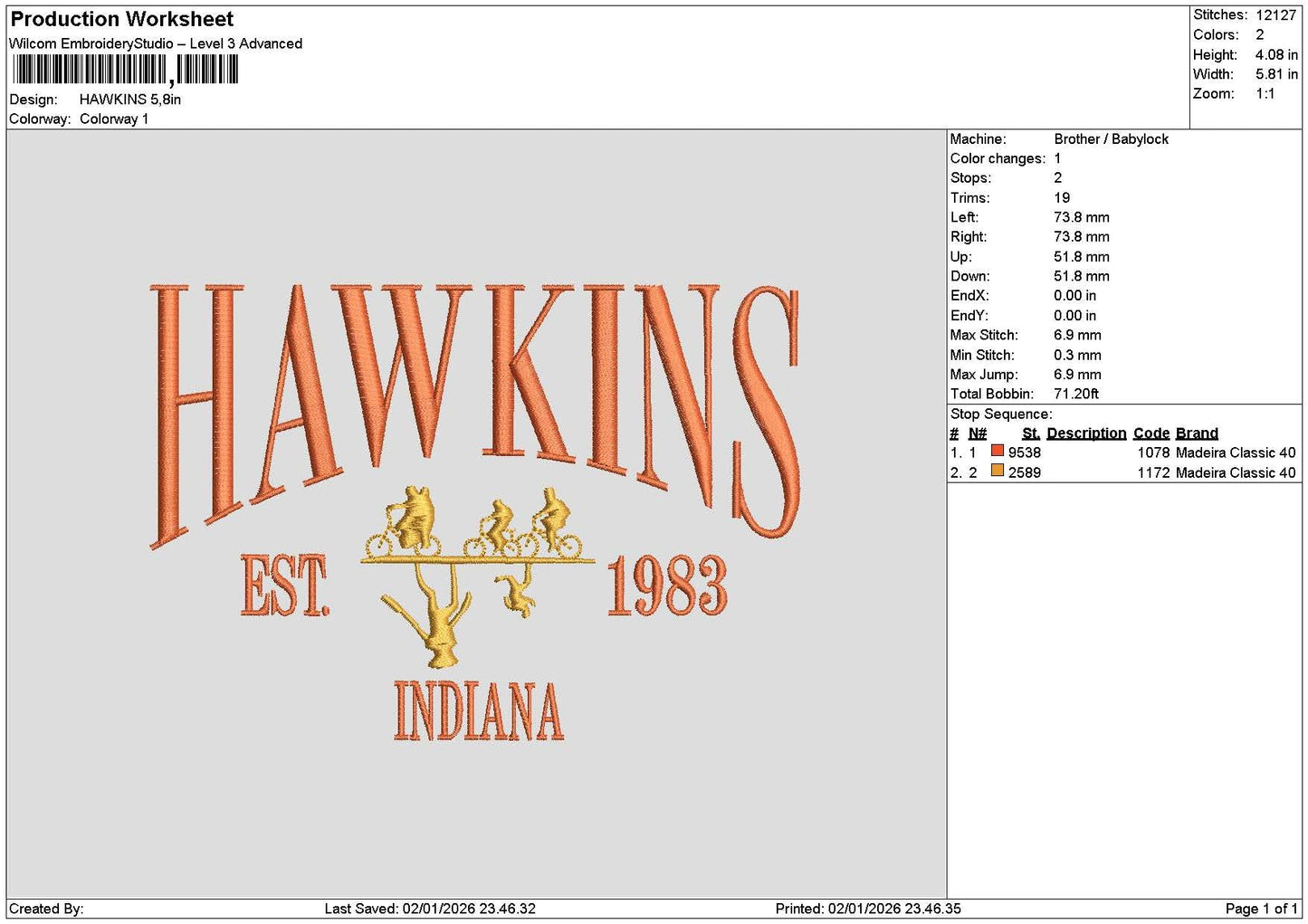The height and width of the screenshot is (924, 1308).
Task: Click the INDIANA embroidered text
Action: tap(479, 712)
